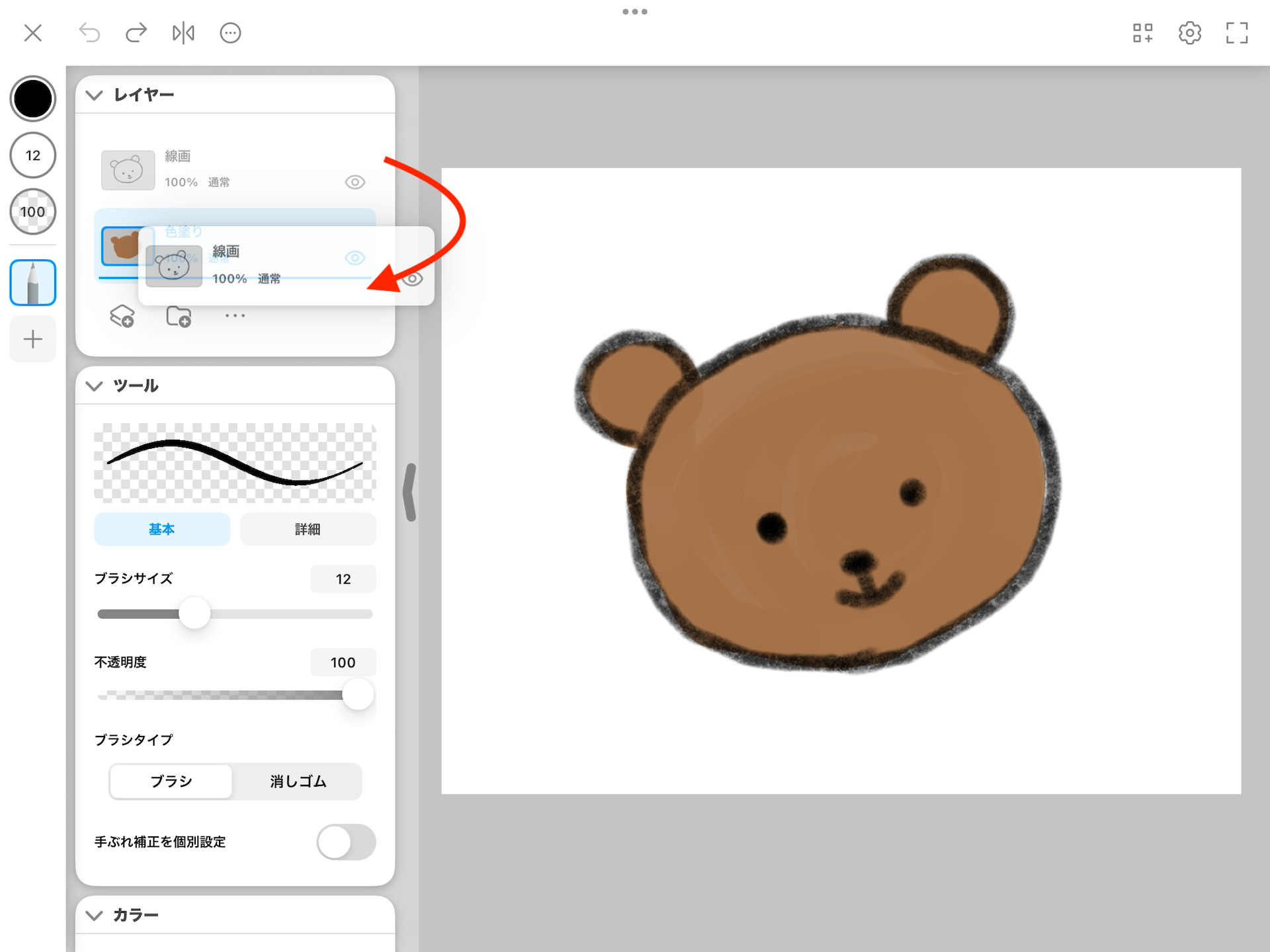This screenshot has height=952, width=1270.
Task: Enter fullscreen mode with corner brackets icon
Action: point(1236,33)
